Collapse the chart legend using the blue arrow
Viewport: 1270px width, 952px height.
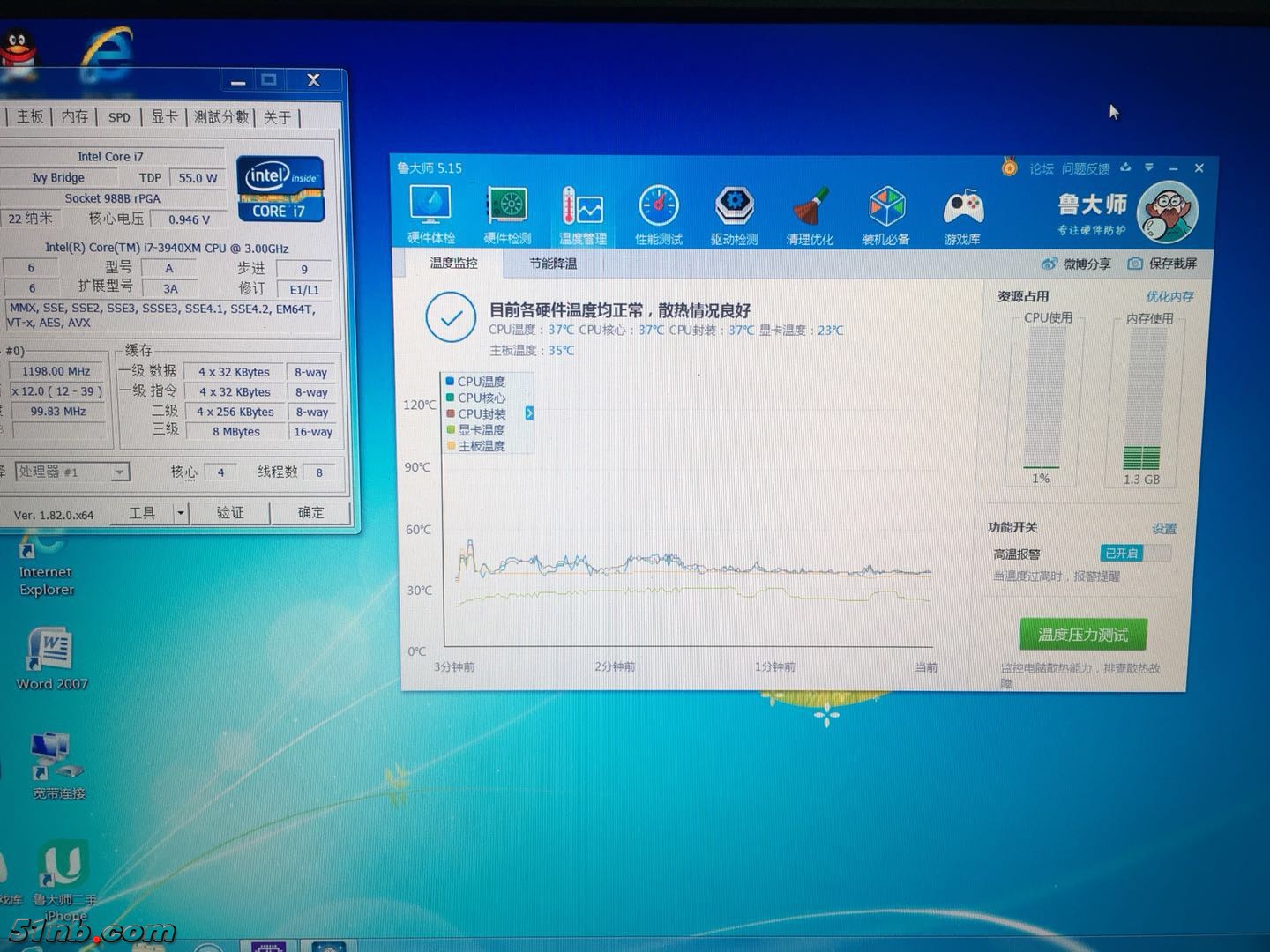[529, 413]
